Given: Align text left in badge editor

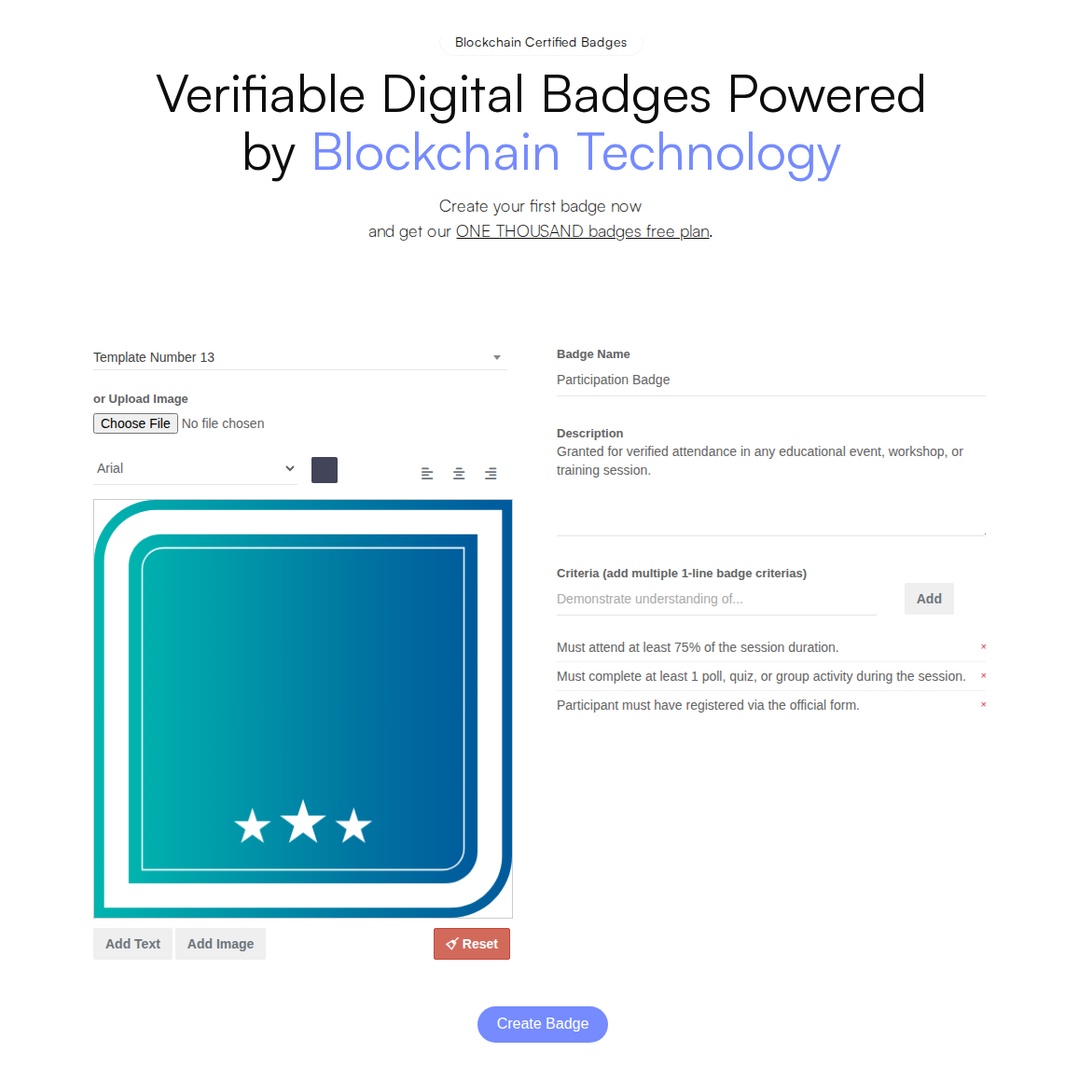Looking at the screenshot, I should pyautogui.click(x=427, y=473).
